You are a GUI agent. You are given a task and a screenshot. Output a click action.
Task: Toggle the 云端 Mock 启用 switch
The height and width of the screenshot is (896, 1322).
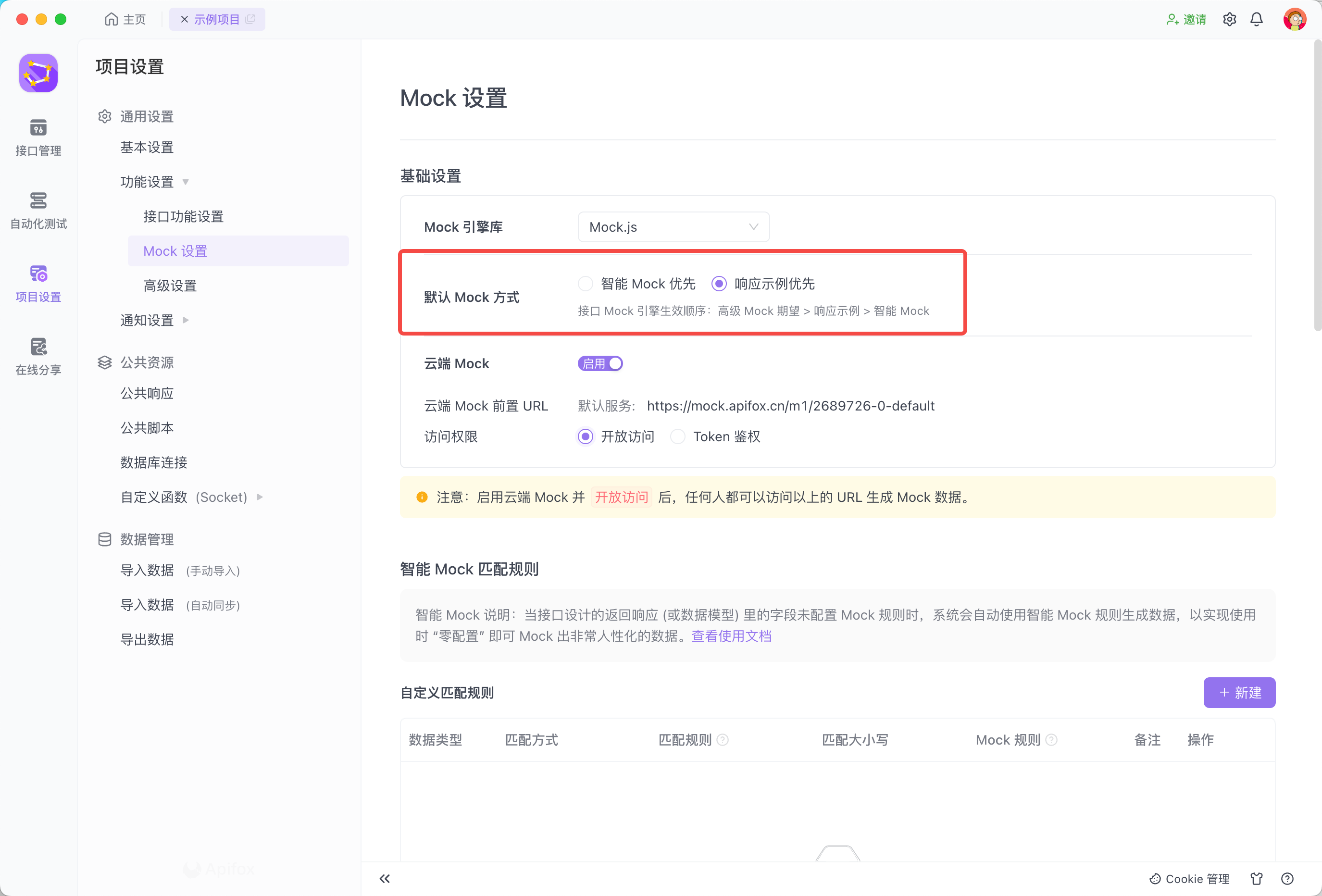coord(600,363)
